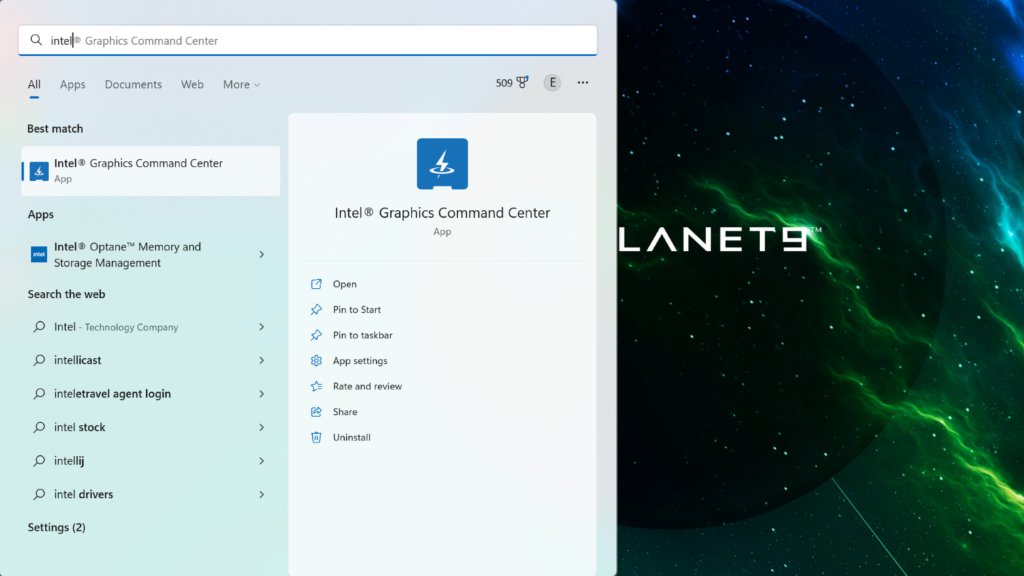Choose Pin to taskbar action
The height and width of the screenshot is (576, 1024).
pyautogui.click(x=362, y=335)
